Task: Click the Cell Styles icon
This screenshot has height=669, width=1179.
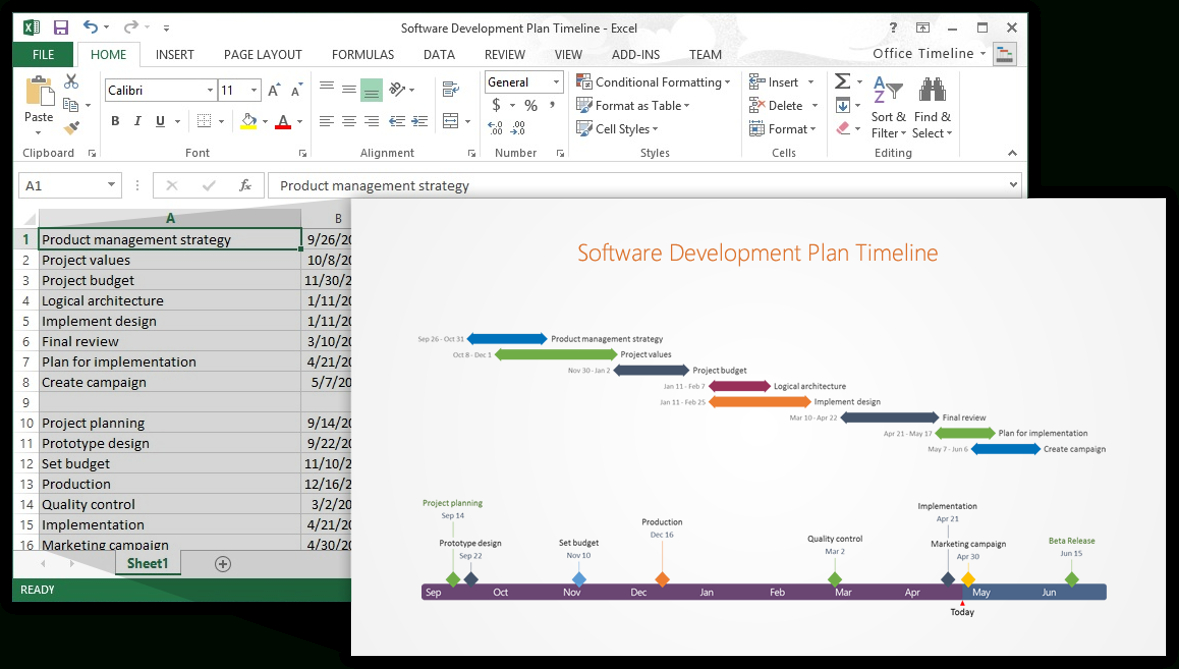Action: [x=586, y=129]
